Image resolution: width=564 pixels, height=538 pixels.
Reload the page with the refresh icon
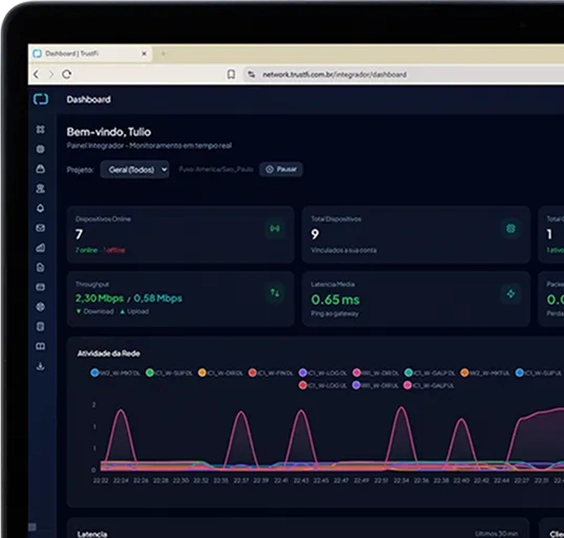[67, 74]
